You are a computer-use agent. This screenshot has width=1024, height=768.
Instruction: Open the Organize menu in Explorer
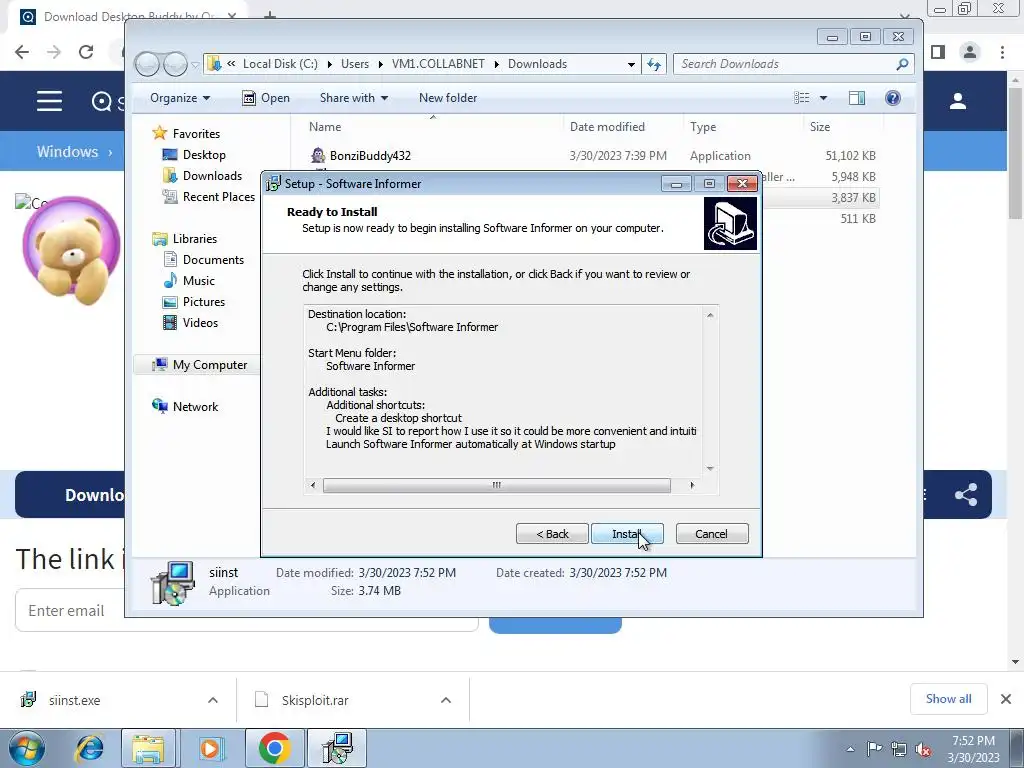[x=180, y=98]
